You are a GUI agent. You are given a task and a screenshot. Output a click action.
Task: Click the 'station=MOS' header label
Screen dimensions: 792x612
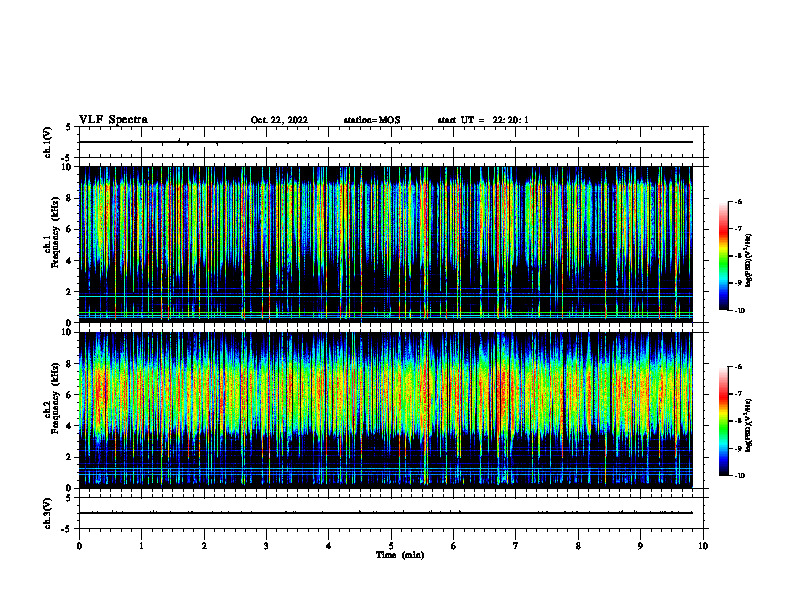372,120
